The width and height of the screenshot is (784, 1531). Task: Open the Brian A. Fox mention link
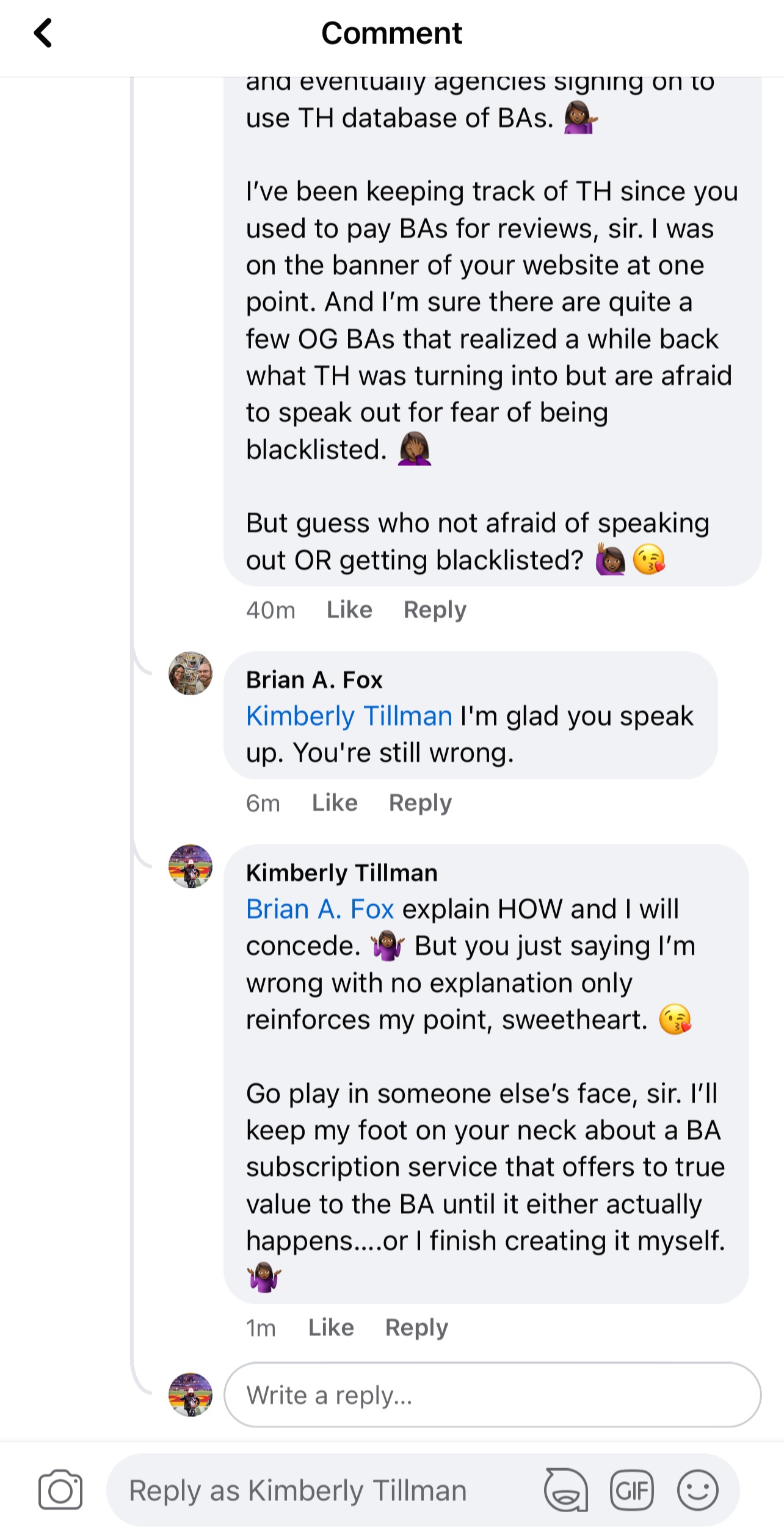(319, 909)
